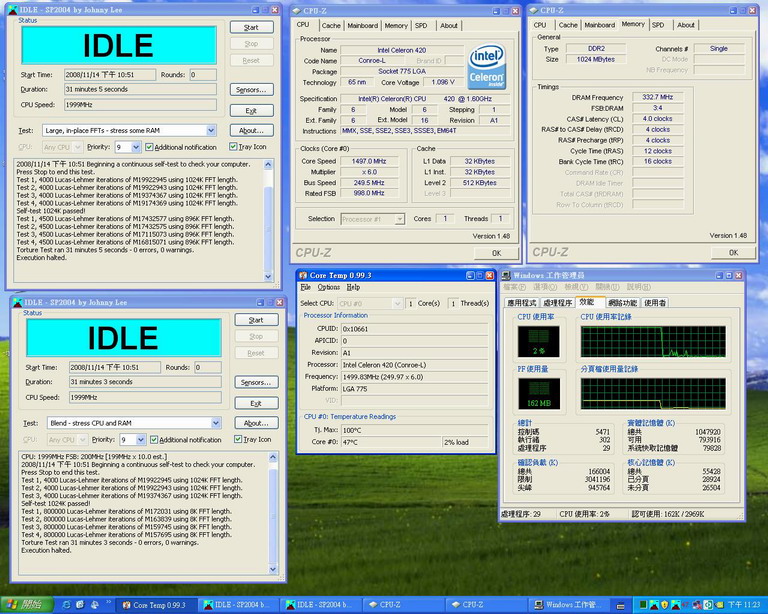Click the Task Manager title bar icon
Viewport: 768px width, 614px height.
(x=506, y=275)
